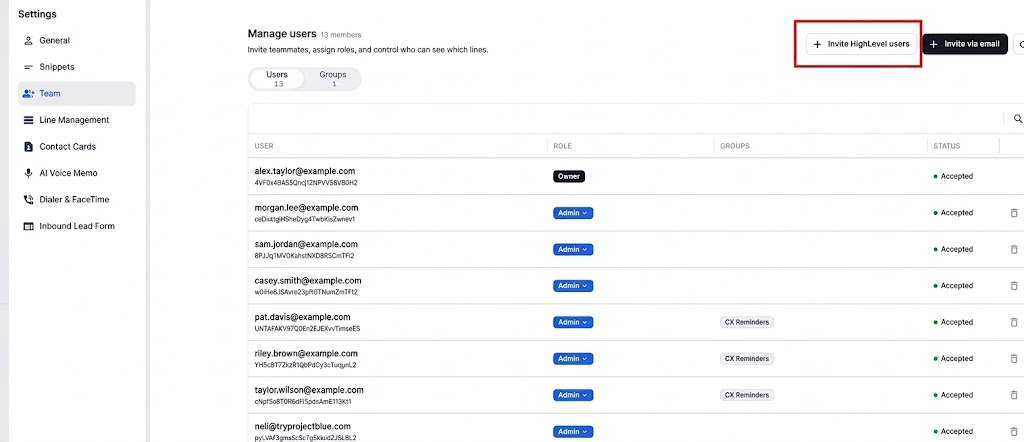Open Snippets settings section

coord(76,67)
